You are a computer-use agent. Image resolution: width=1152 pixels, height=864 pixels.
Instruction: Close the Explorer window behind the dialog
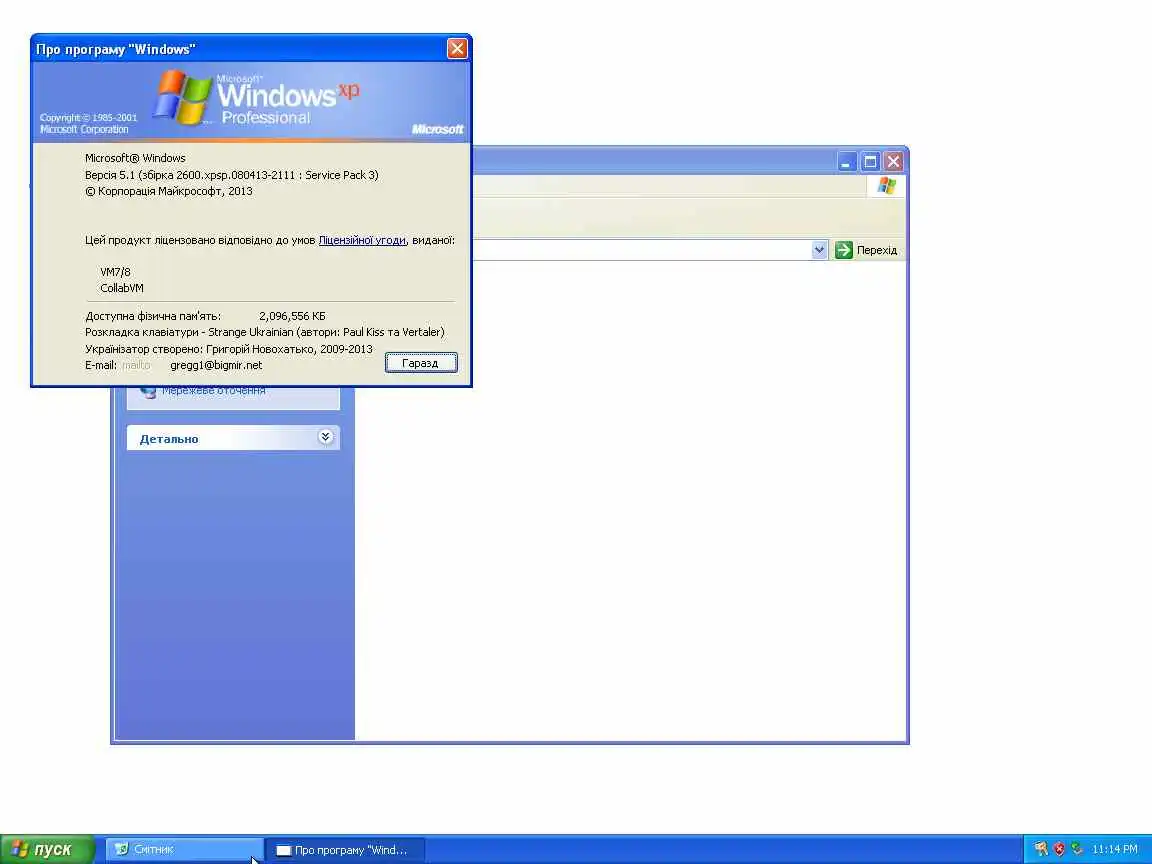tap(893, 162)
